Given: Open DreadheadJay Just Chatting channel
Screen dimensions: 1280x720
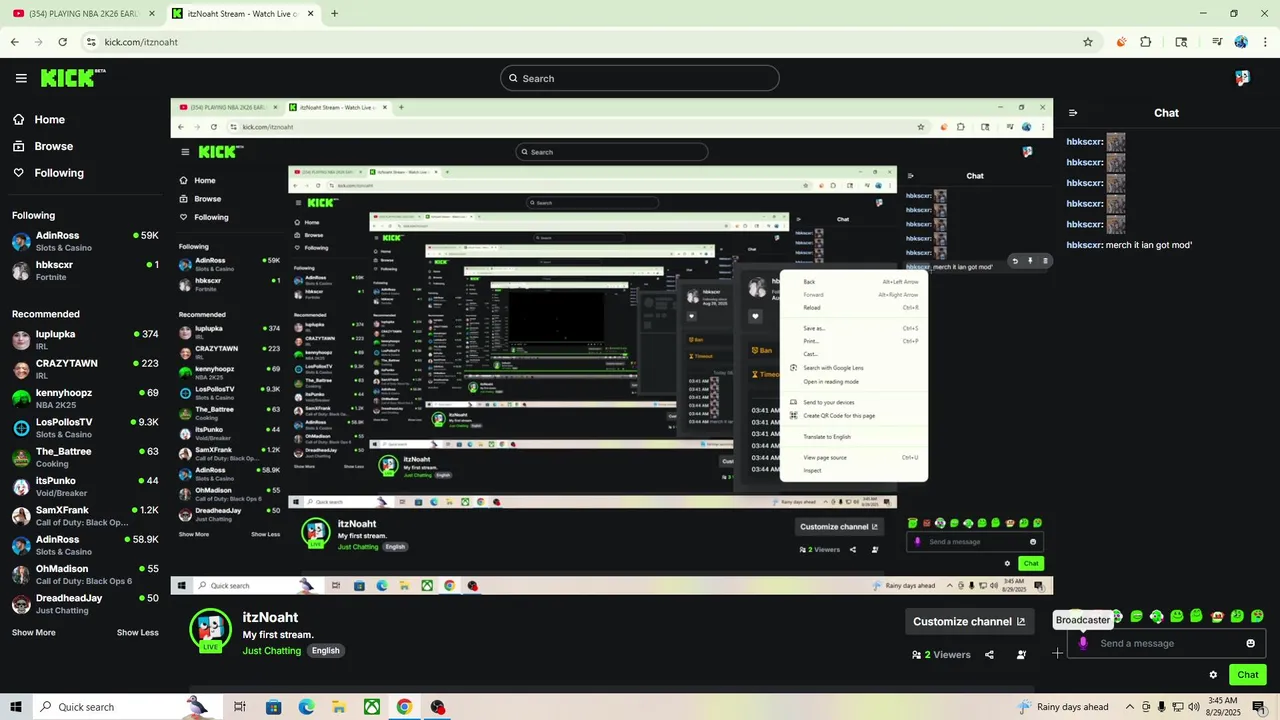Looking at the screenshot, I should pyautogui.click(x=85, y=604).
